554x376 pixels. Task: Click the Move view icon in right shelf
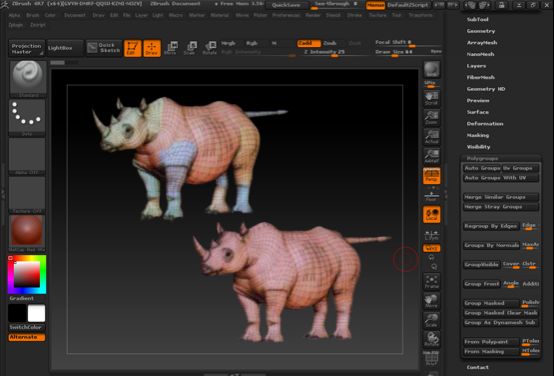coord(432,300)
